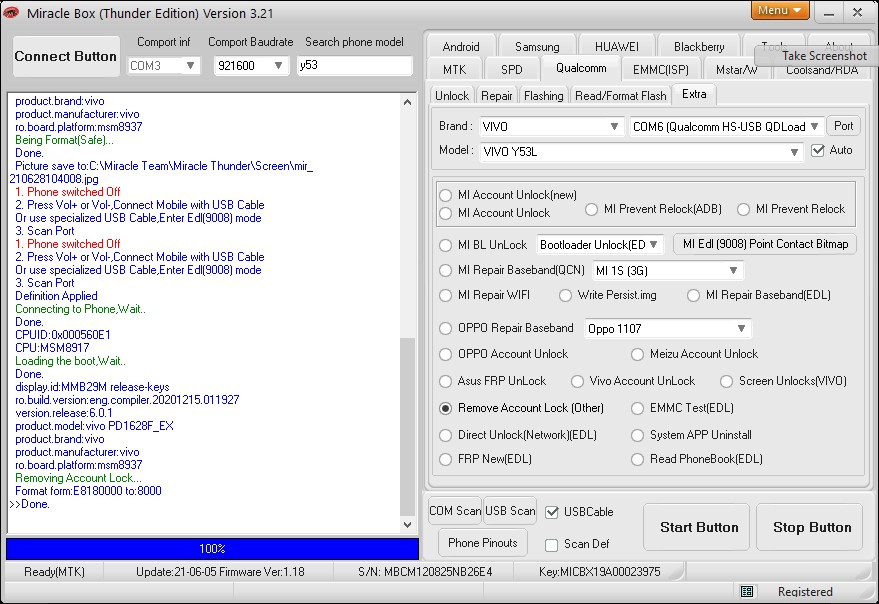Open the Flashing sub-tab

point(543,96)
